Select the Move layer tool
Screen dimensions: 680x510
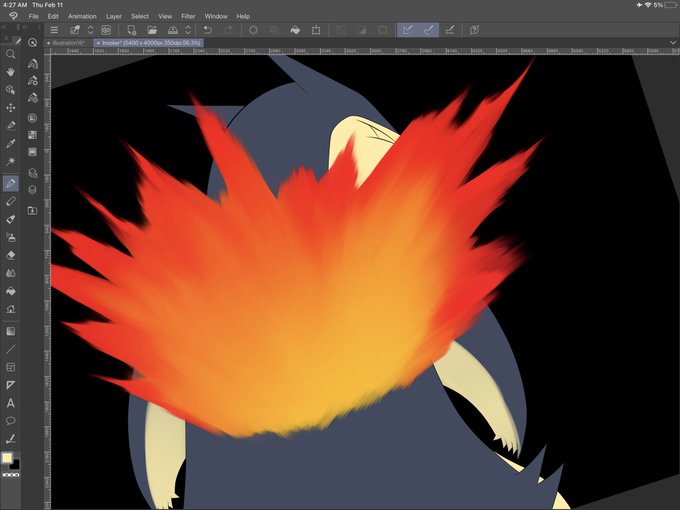(10, 108)
